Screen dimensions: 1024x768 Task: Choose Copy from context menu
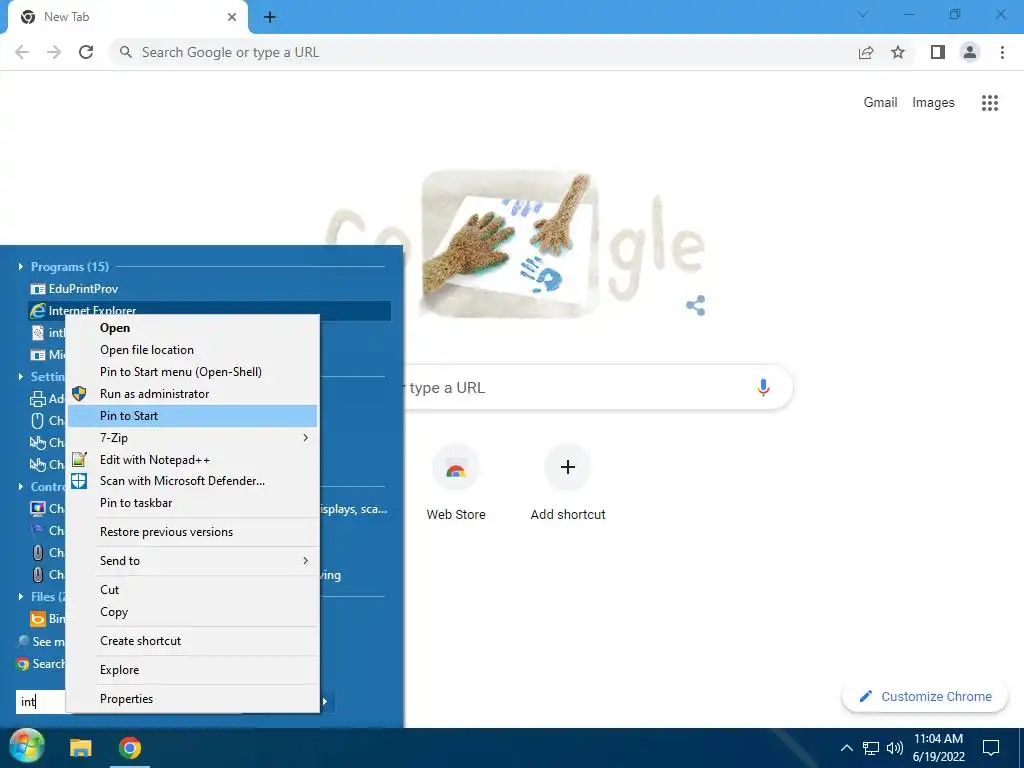(x=193, y=612)
